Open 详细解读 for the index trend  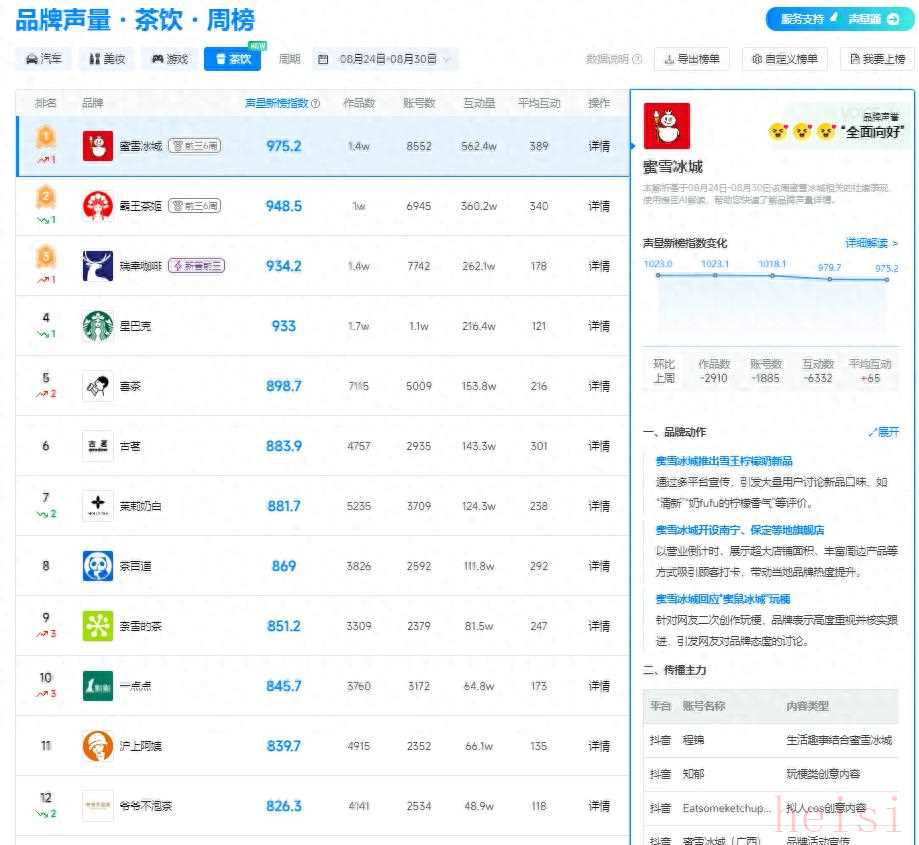(872, 243)
